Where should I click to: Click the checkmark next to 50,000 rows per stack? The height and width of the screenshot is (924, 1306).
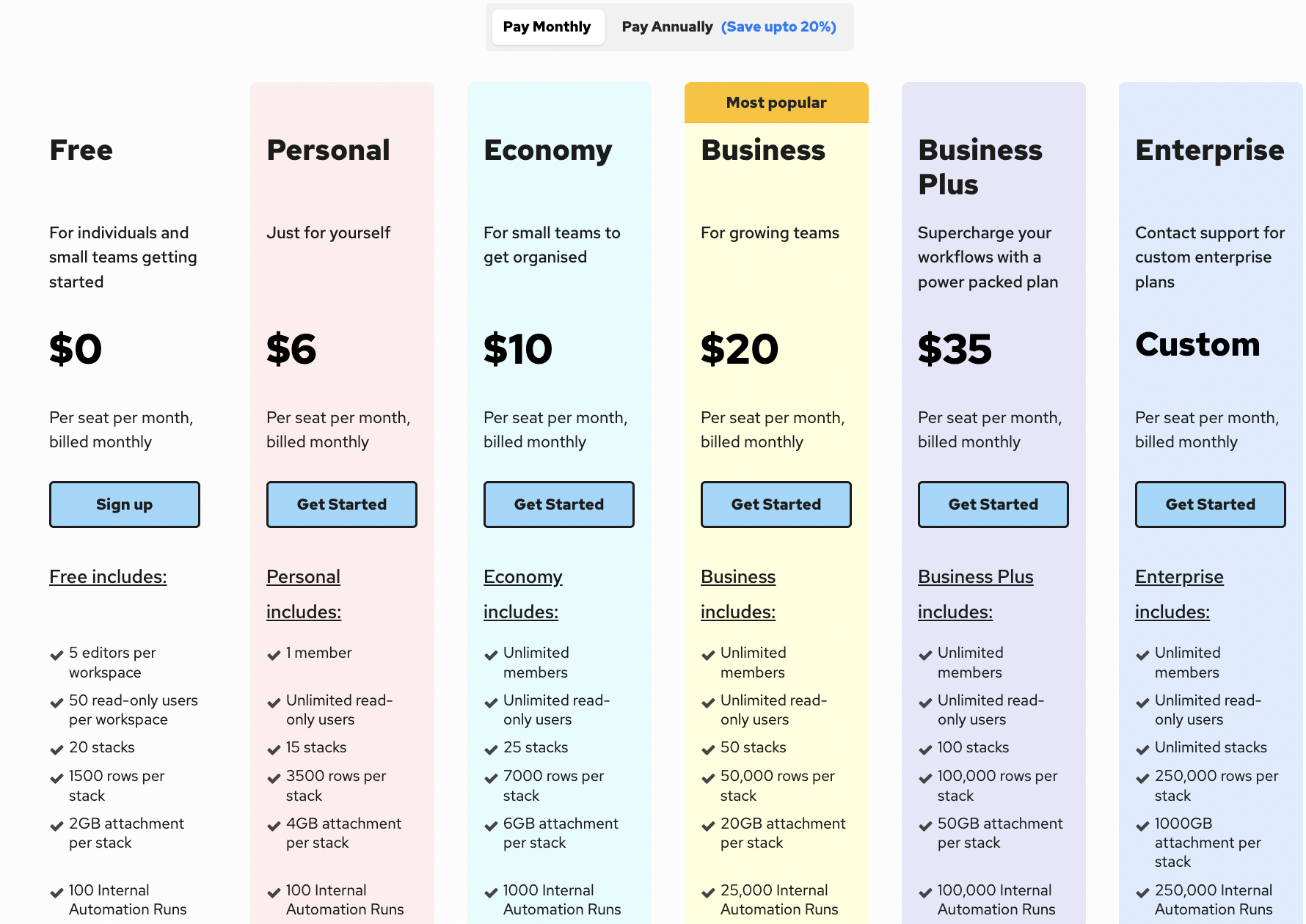tap(707, 777)
